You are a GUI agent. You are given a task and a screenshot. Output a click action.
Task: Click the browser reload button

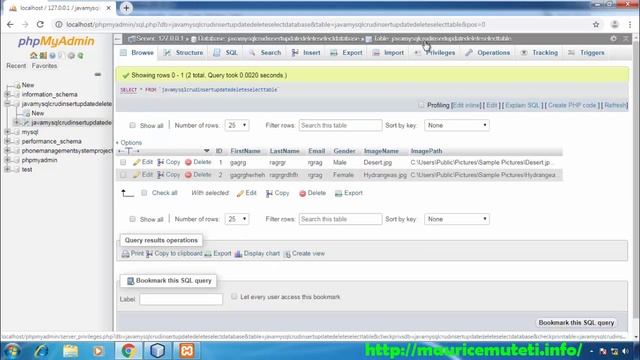click(x=40, y=24)
